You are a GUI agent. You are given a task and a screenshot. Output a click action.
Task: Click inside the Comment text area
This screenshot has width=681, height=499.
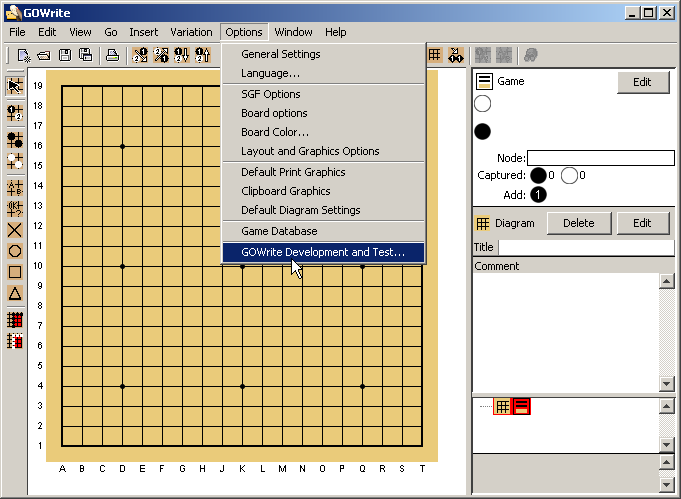tap(566, 332)
